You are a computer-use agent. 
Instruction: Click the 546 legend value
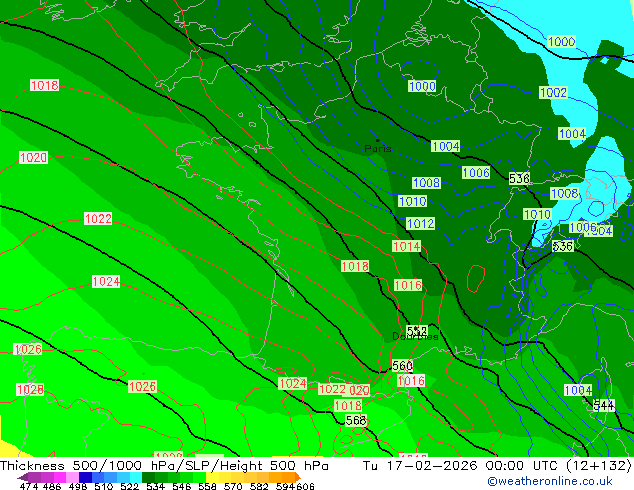click(x=181, y=486)
